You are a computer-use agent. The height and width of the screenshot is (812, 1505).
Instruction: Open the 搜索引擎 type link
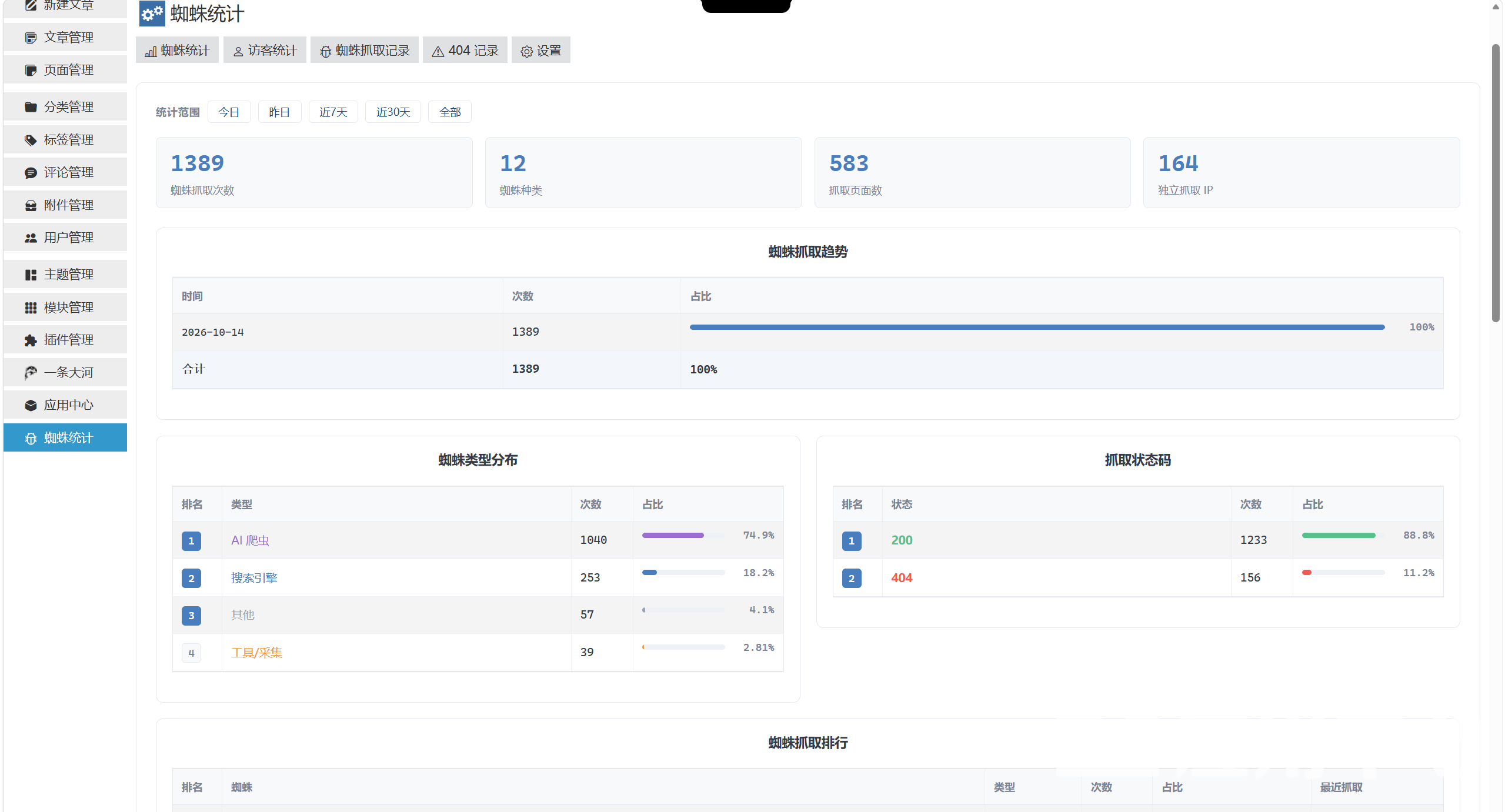point(254,578)
